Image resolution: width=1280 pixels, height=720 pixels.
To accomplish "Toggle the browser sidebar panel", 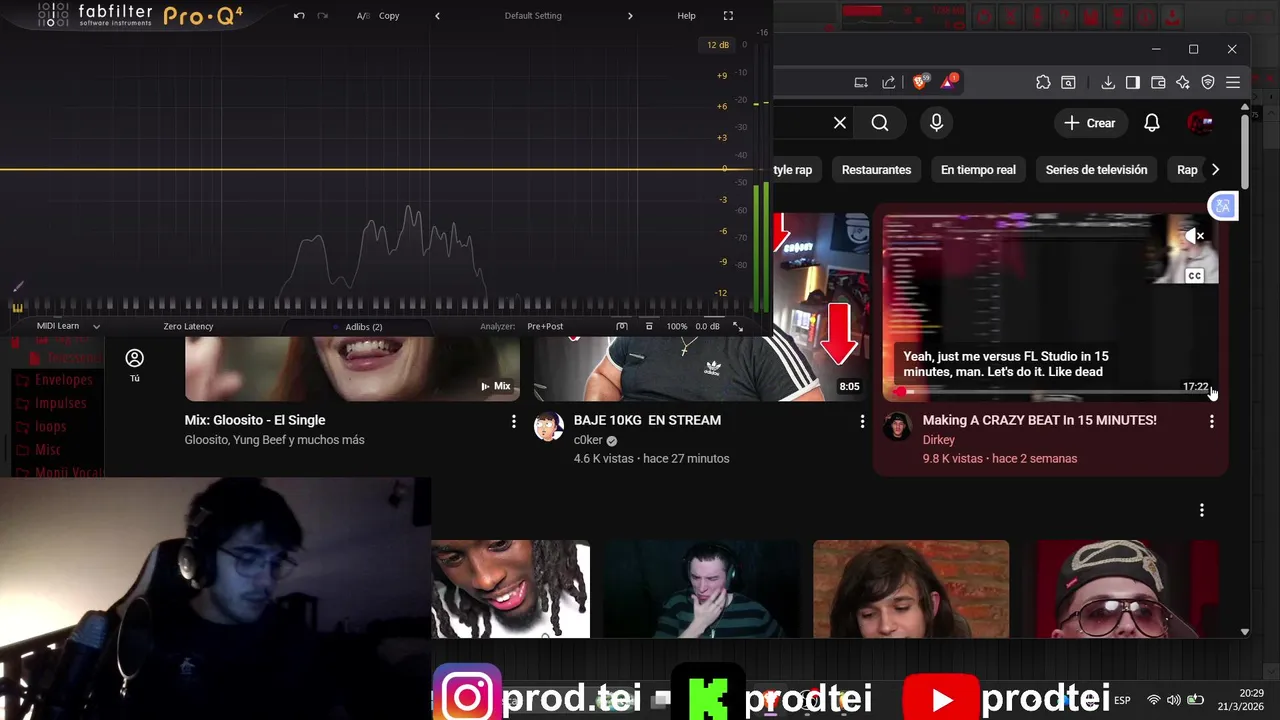I will (x=1133, y=83).
